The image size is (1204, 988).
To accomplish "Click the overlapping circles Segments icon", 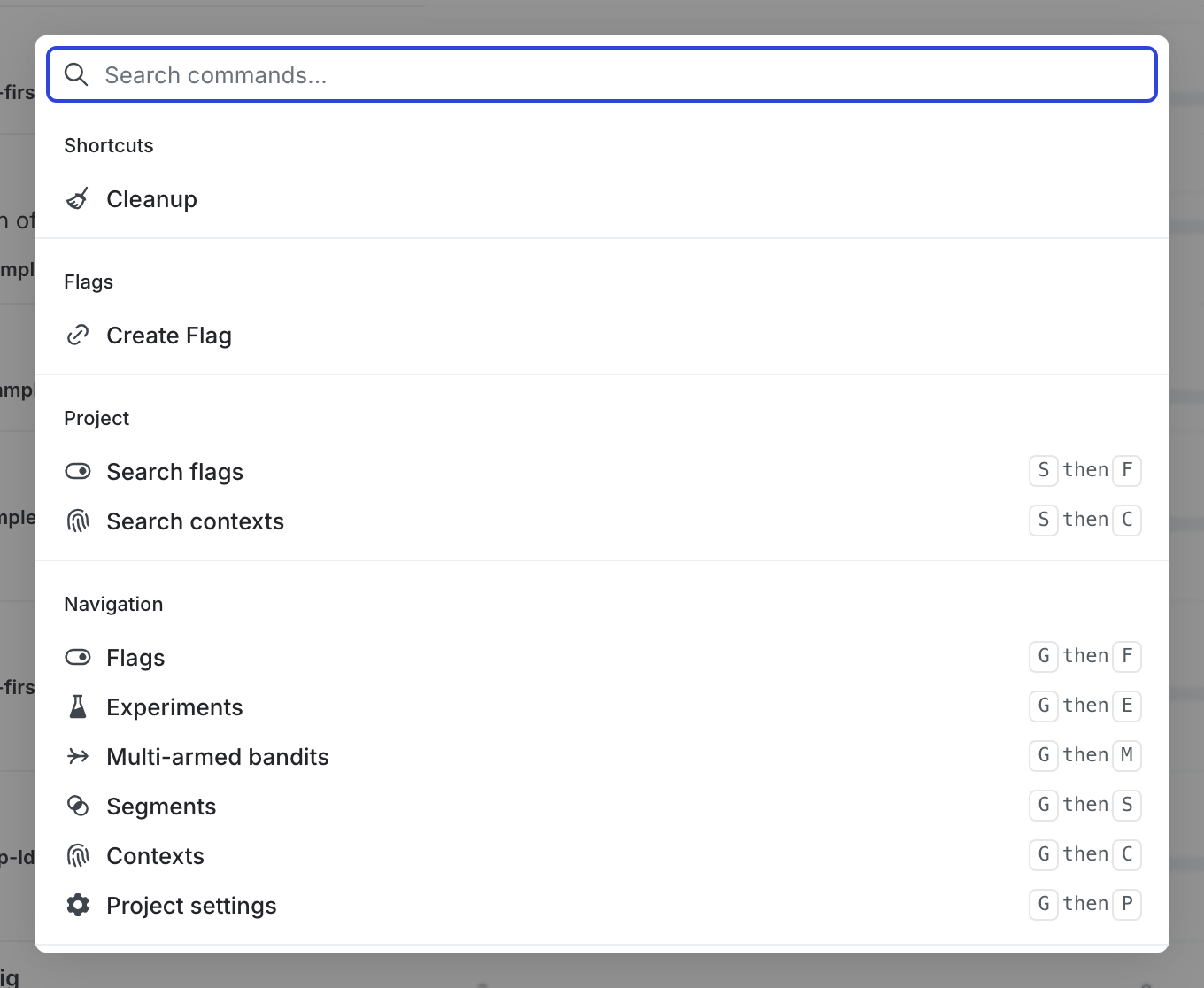I will coord(78,807).
